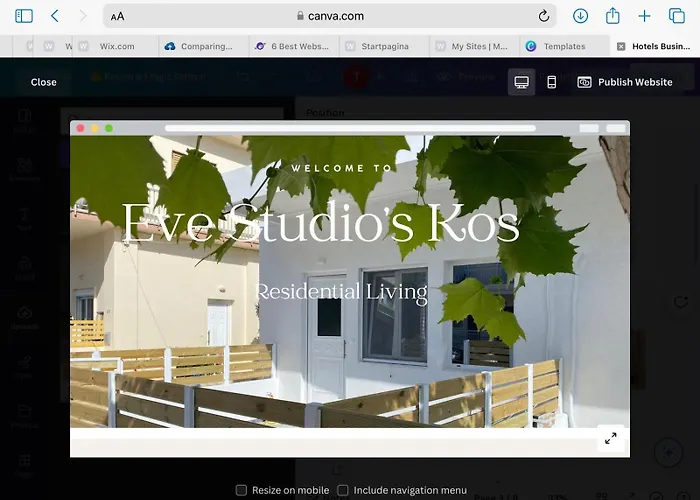Select the Templates tab
Viewport: 700px width, 500px height.
click(563, 46)
